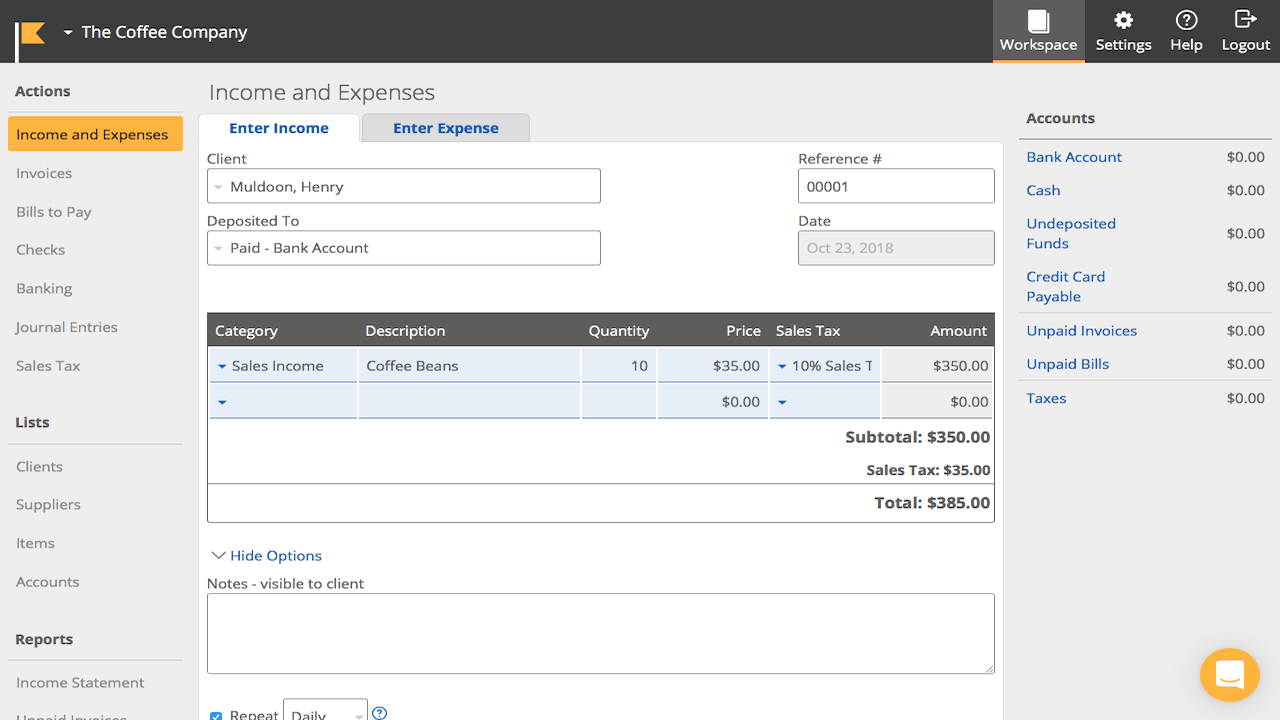Open Items list in sidebar
Screen dimensions: 1280x720
35,543
